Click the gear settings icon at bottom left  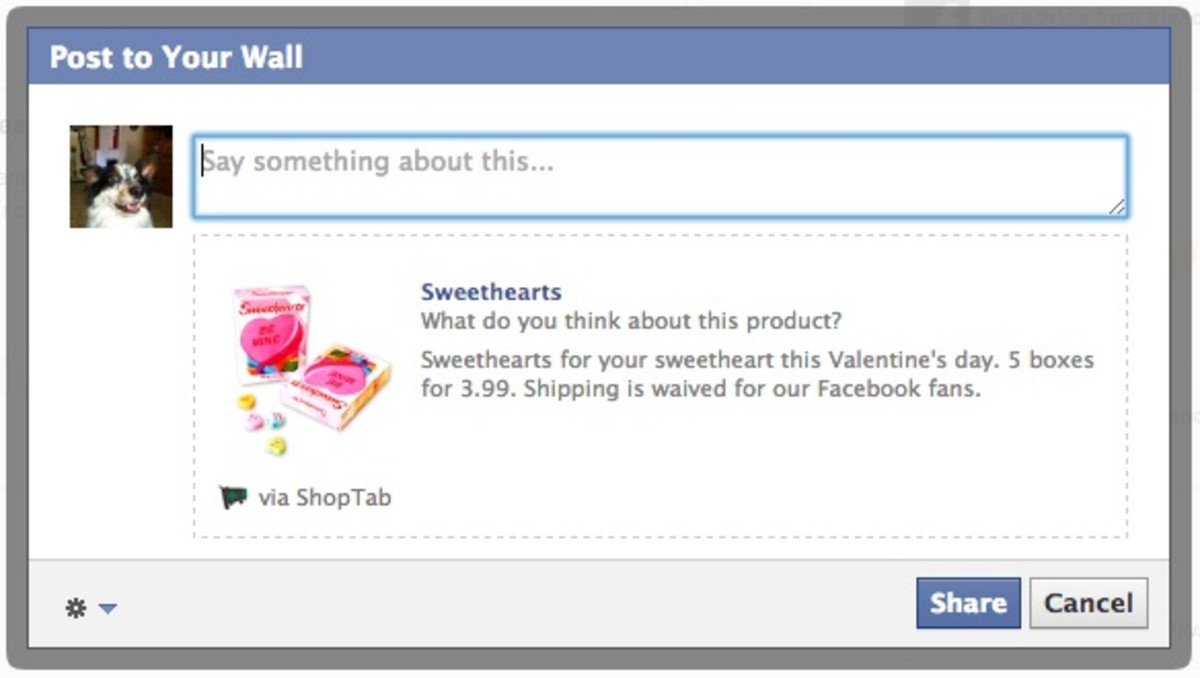point(77,607)
